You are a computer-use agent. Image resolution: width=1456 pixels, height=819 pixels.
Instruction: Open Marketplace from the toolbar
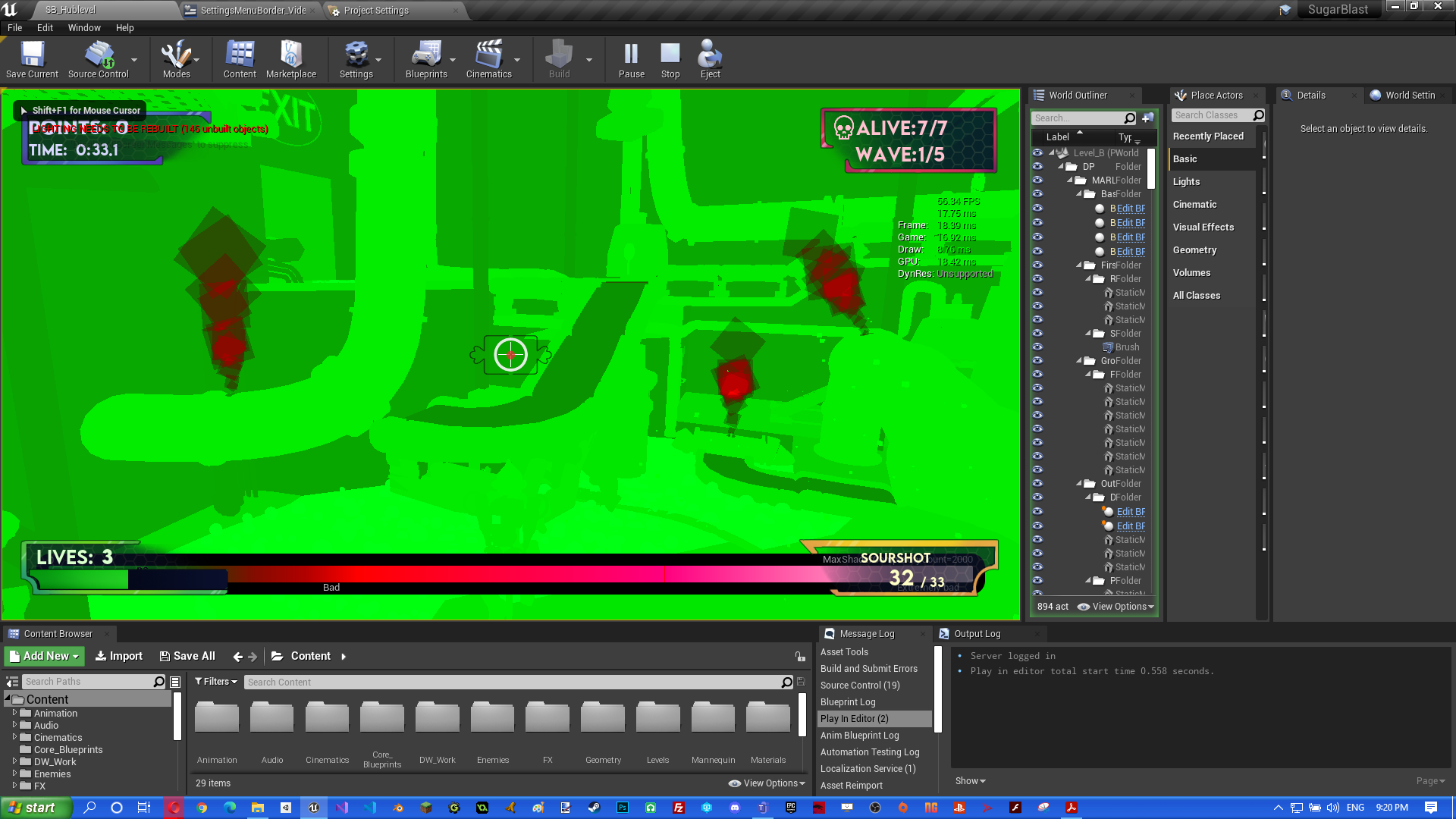coord(291,59)
